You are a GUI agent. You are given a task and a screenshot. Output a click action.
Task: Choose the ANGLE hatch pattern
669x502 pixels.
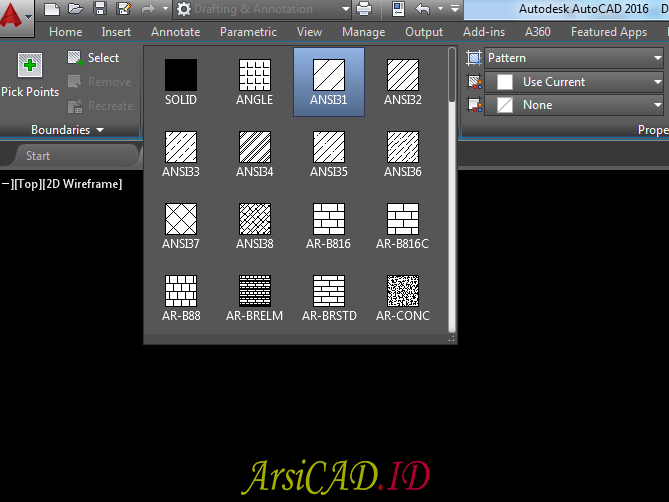(x=255, y=82)
